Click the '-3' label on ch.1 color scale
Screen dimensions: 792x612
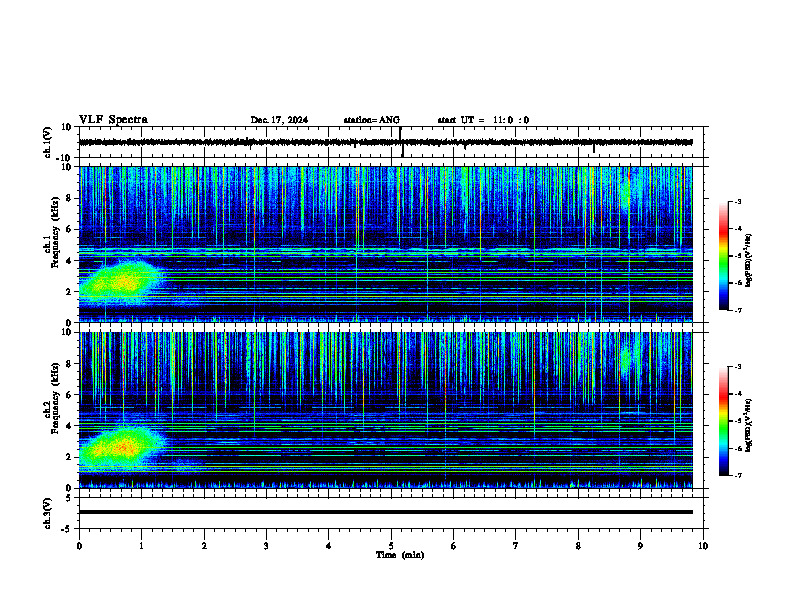(737, 201)
